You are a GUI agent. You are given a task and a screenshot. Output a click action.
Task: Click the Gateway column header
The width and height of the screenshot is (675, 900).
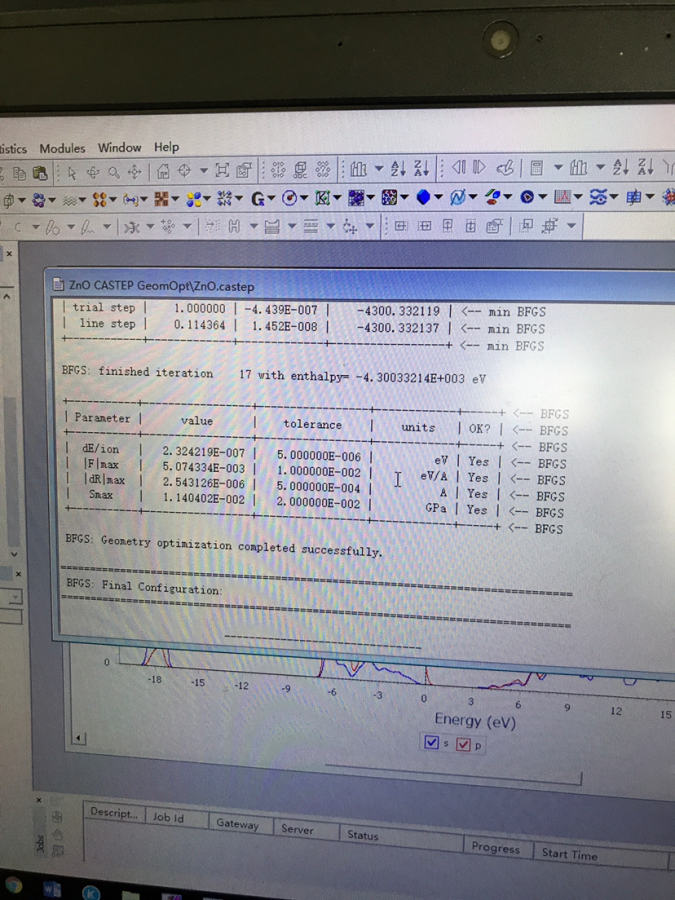(240, 824)
